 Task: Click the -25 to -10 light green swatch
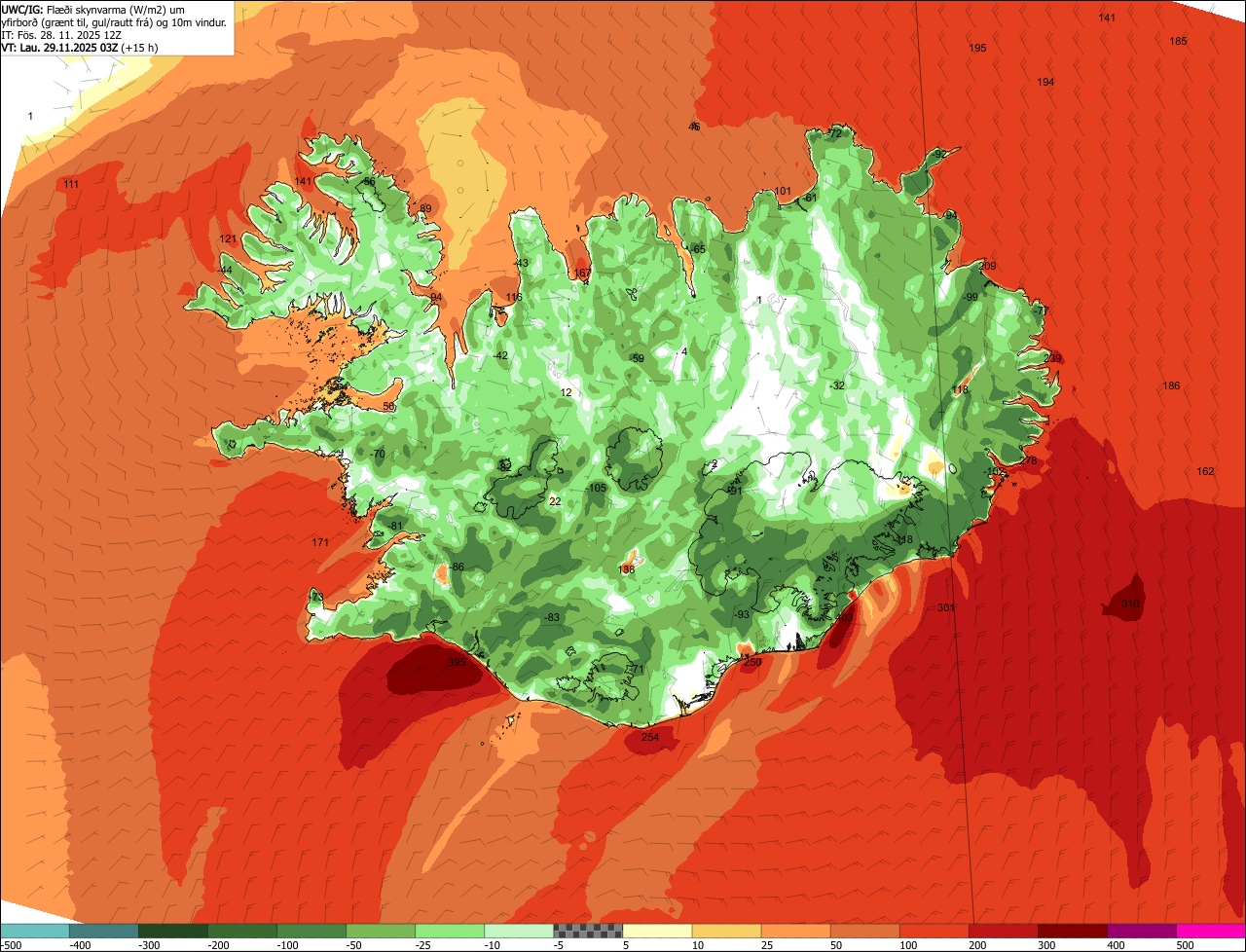[x=450, y=930]
